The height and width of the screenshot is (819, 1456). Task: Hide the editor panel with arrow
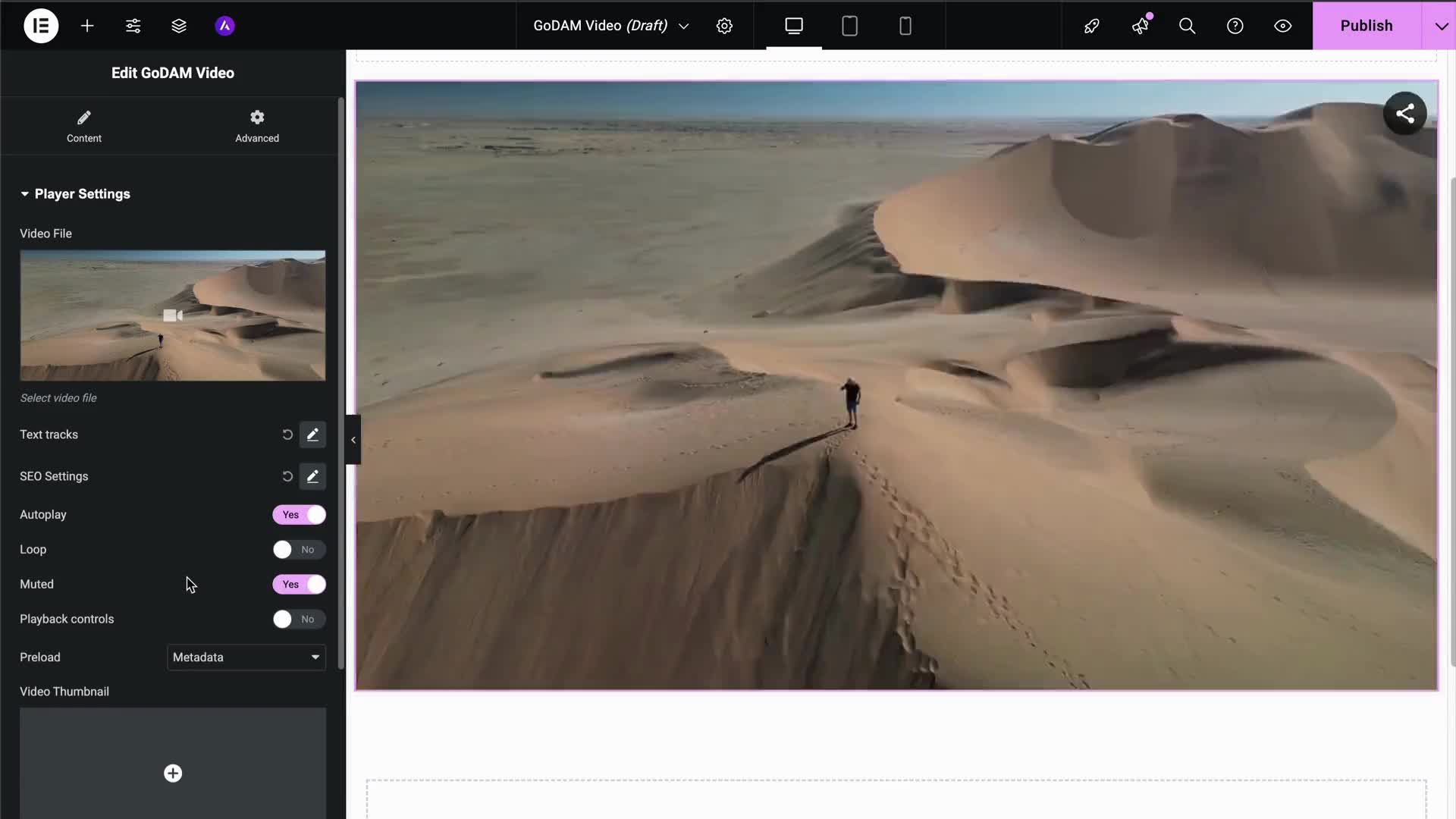(353, 440)
